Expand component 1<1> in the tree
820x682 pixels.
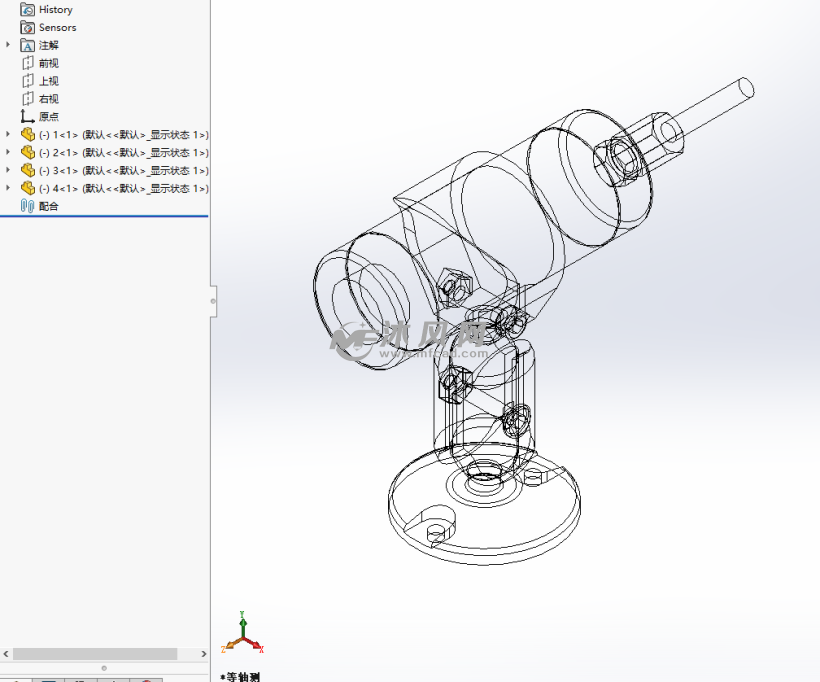[x=9, y=134]
